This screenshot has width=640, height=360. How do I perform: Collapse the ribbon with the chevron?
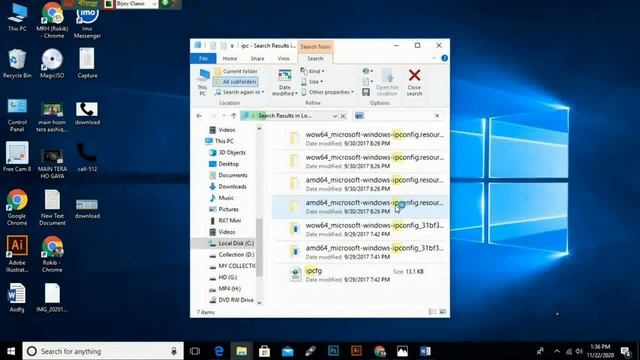[434, 58]
